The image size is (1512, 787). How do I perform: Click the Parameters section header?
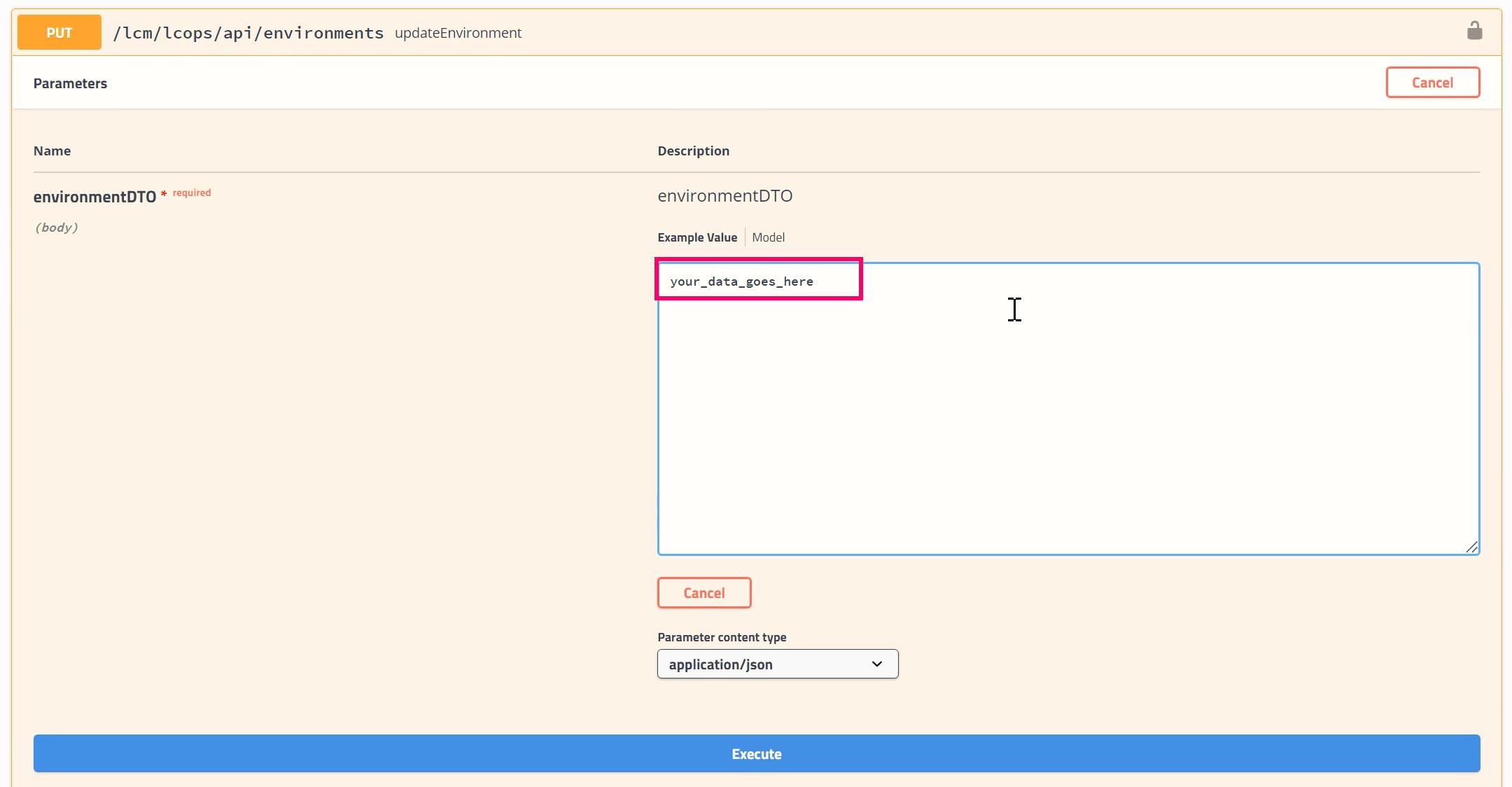point(70,83)
